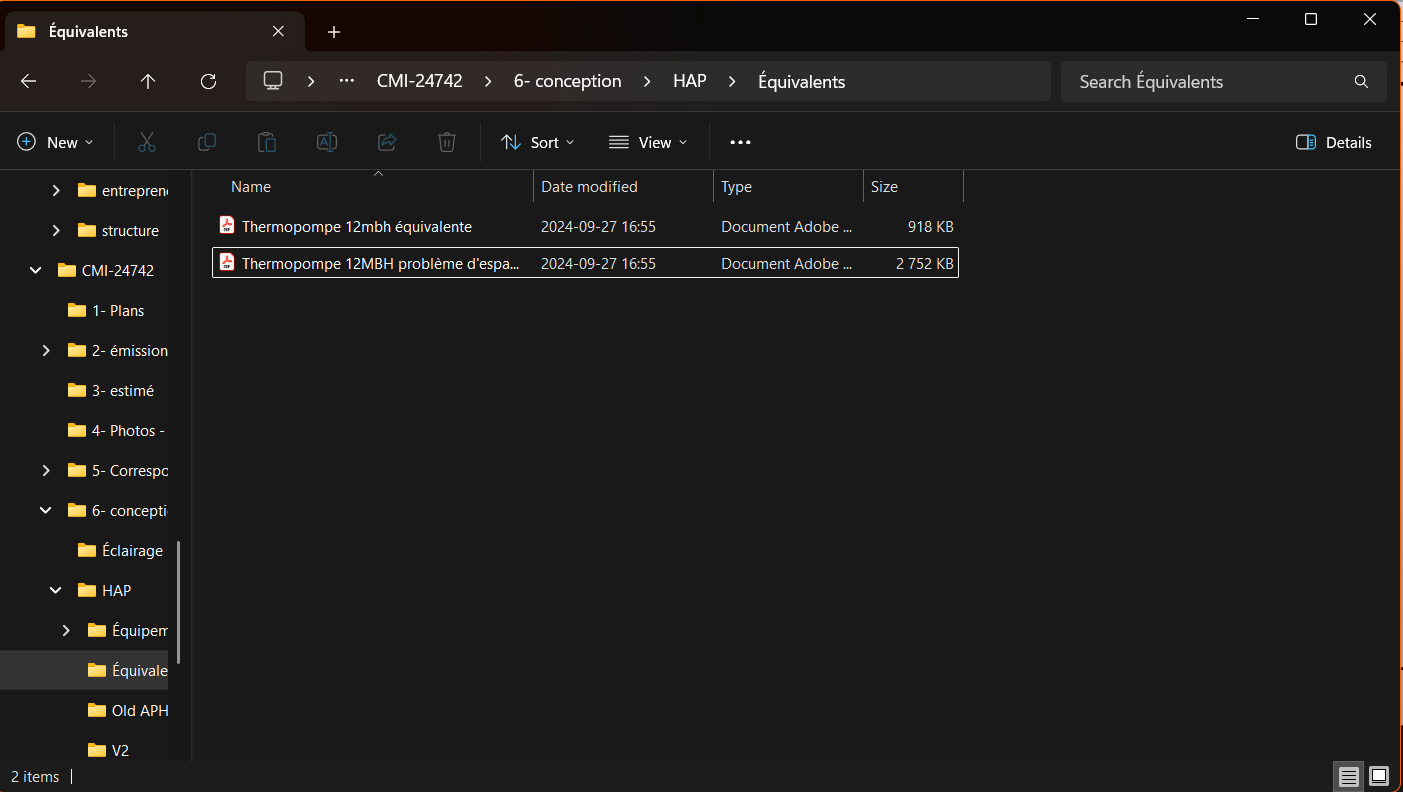Click the Share icon in toolbar
The height and width of the screenshot is (792, 1403).
point(387,142)
